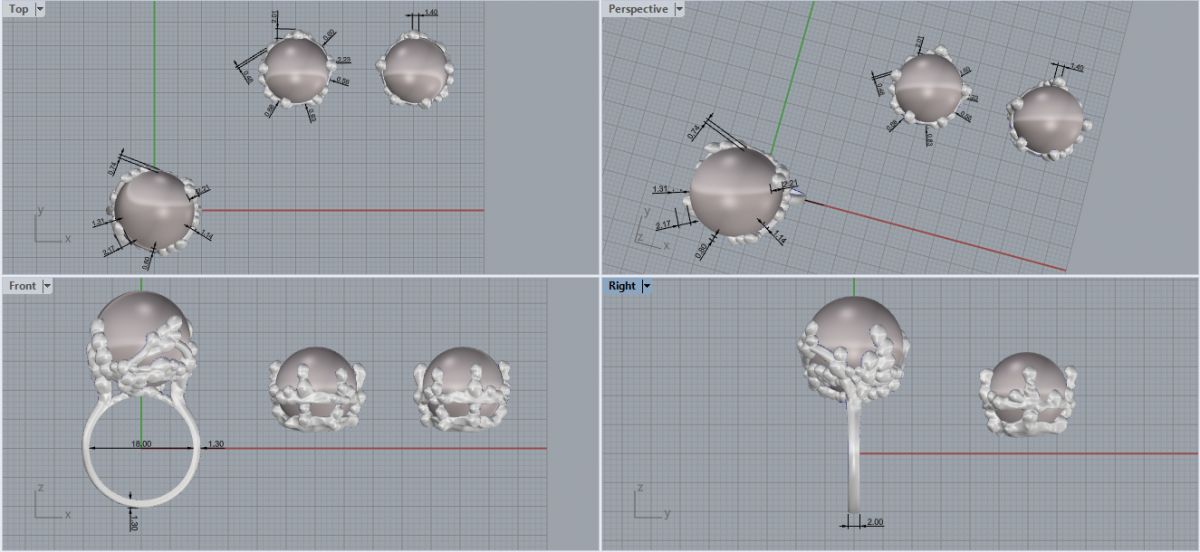
Task: Select the 2.17 dimension in Perspective viewport
Action: coord(662,225)
